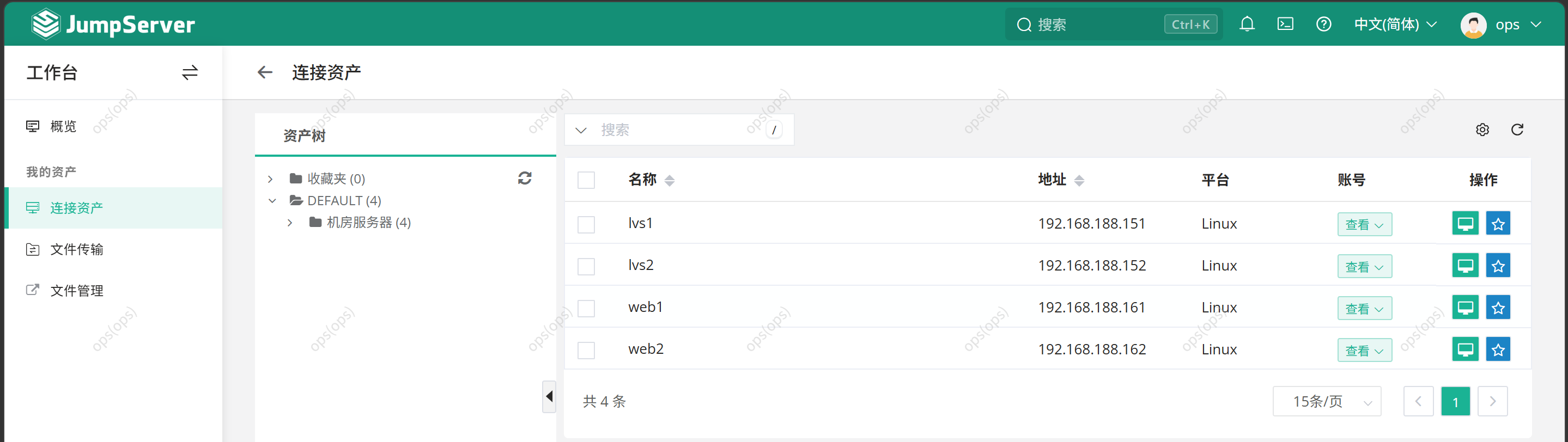Screen dimensions: 1568x442
Task: Check the web2 row checkbox
Action: (586, 350)
